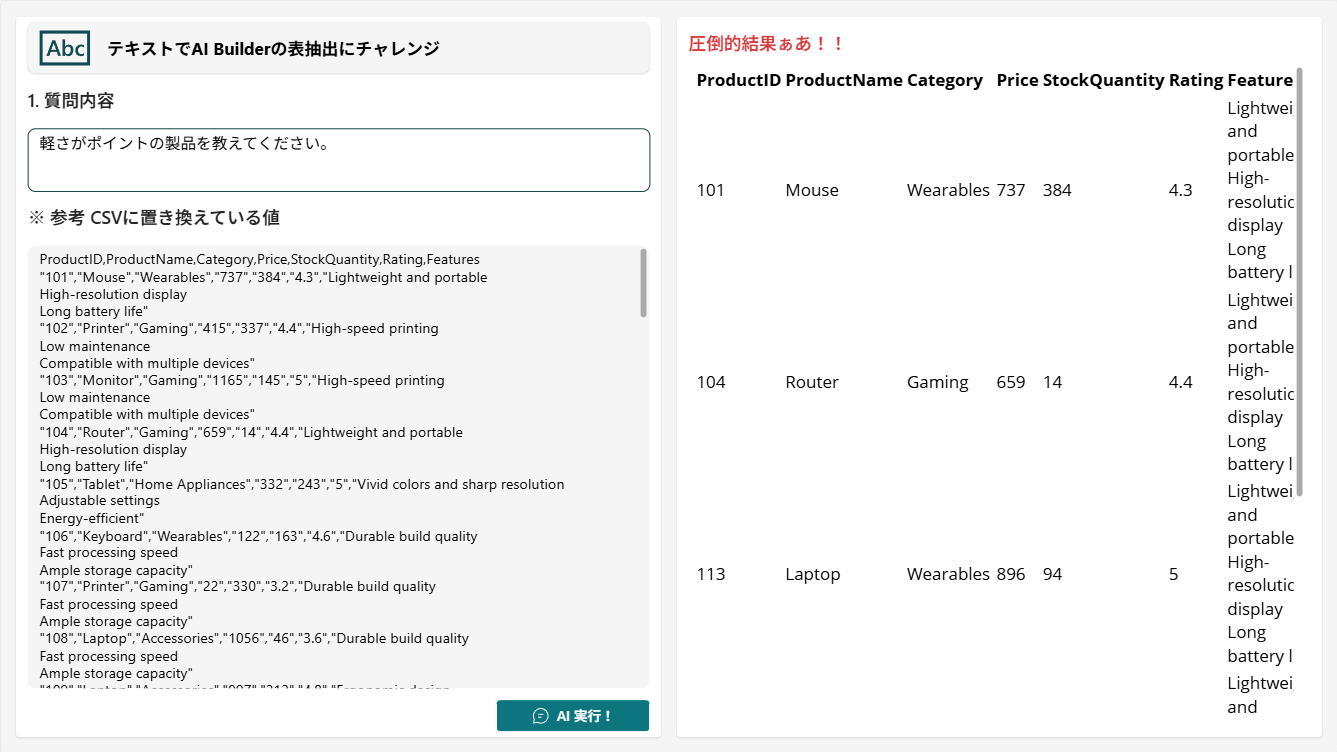Image resolution: width=1337 pixels, height=752 pixels.
Task: Click the Rating column header
Action: 1196,80
